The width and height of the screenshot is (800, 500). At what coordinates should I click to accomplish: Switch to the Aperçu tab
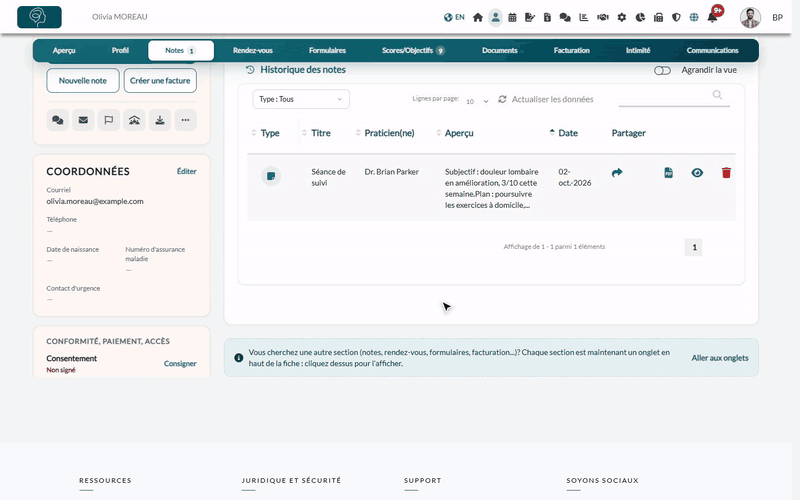click(x=64, y=51)
